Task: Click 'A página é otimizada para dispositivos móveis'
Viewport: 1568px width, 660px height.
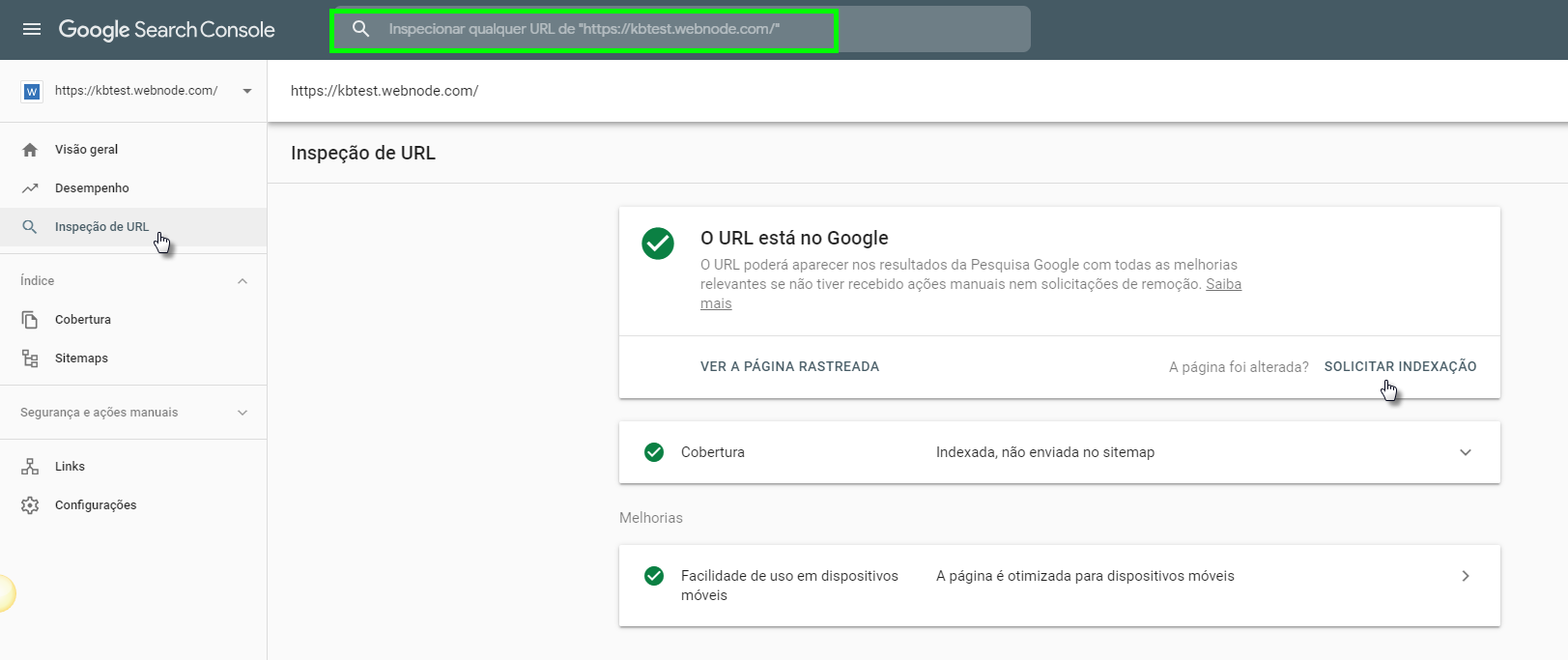Action: pos(1085,576)
